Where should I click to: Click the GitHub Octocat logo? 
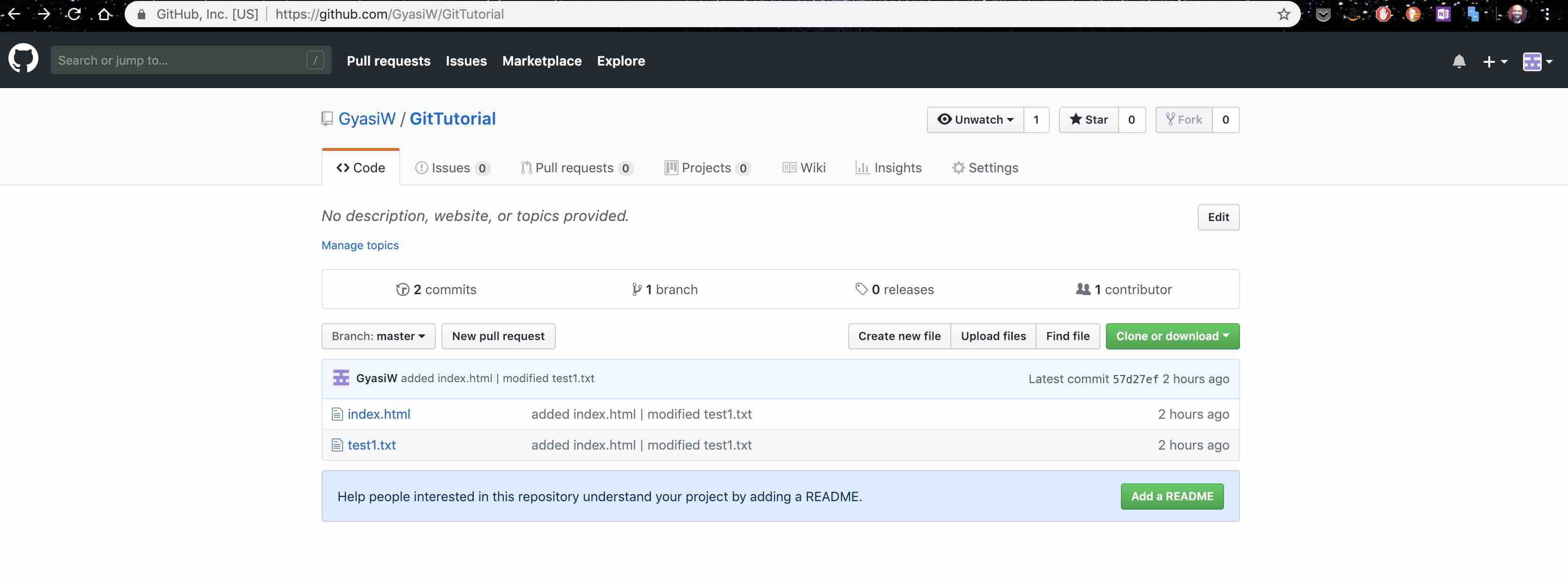23,59
